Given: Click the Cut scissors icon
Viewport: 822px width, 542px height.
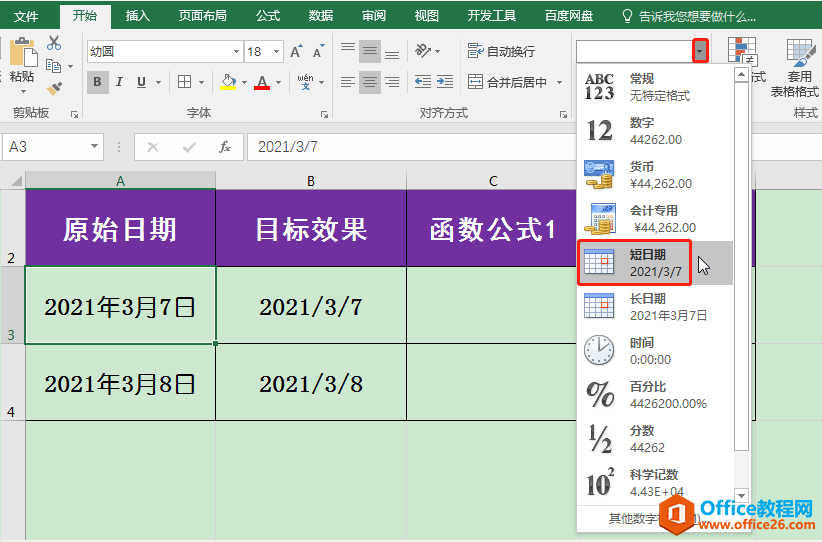Looking at the screenshot, I should (x=53, y=43).
